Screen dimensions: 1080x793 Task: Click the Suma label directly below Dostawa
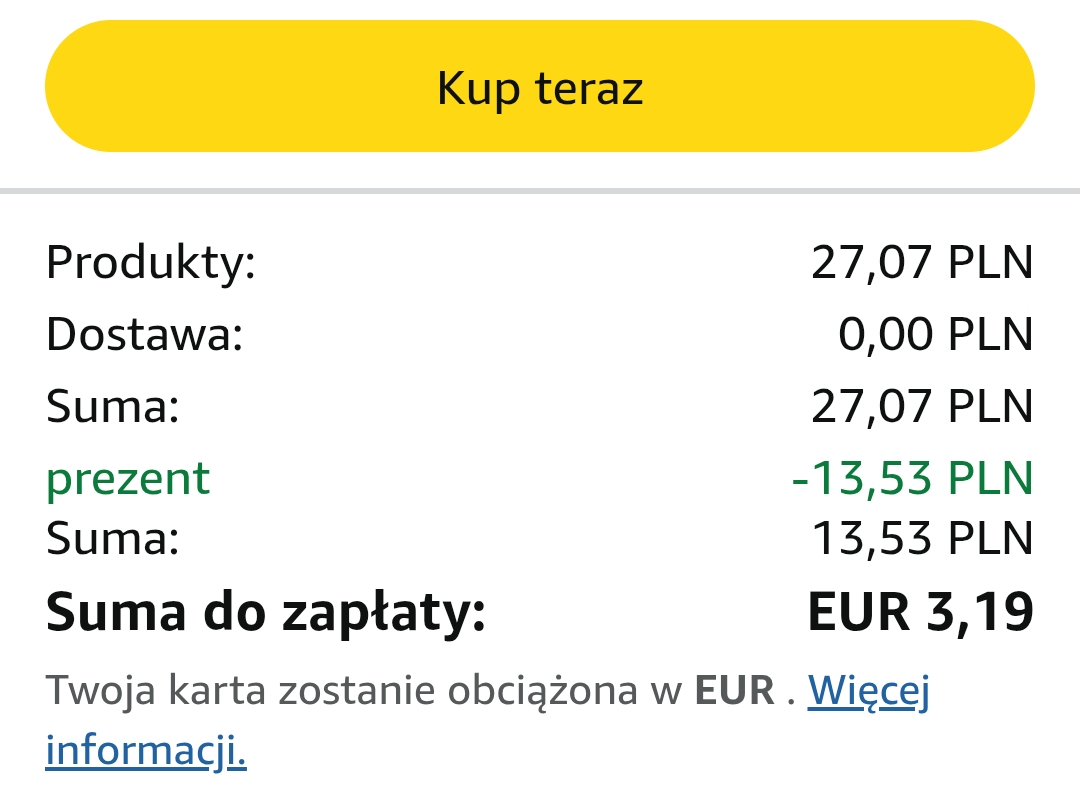tap(113, 406)
